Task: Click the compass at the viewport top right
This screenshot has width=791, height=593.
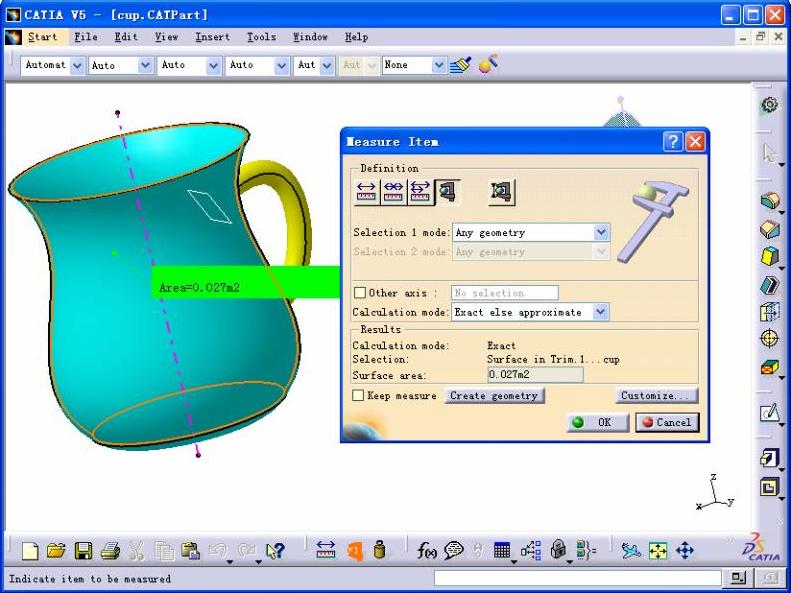Action: point(621,113)
